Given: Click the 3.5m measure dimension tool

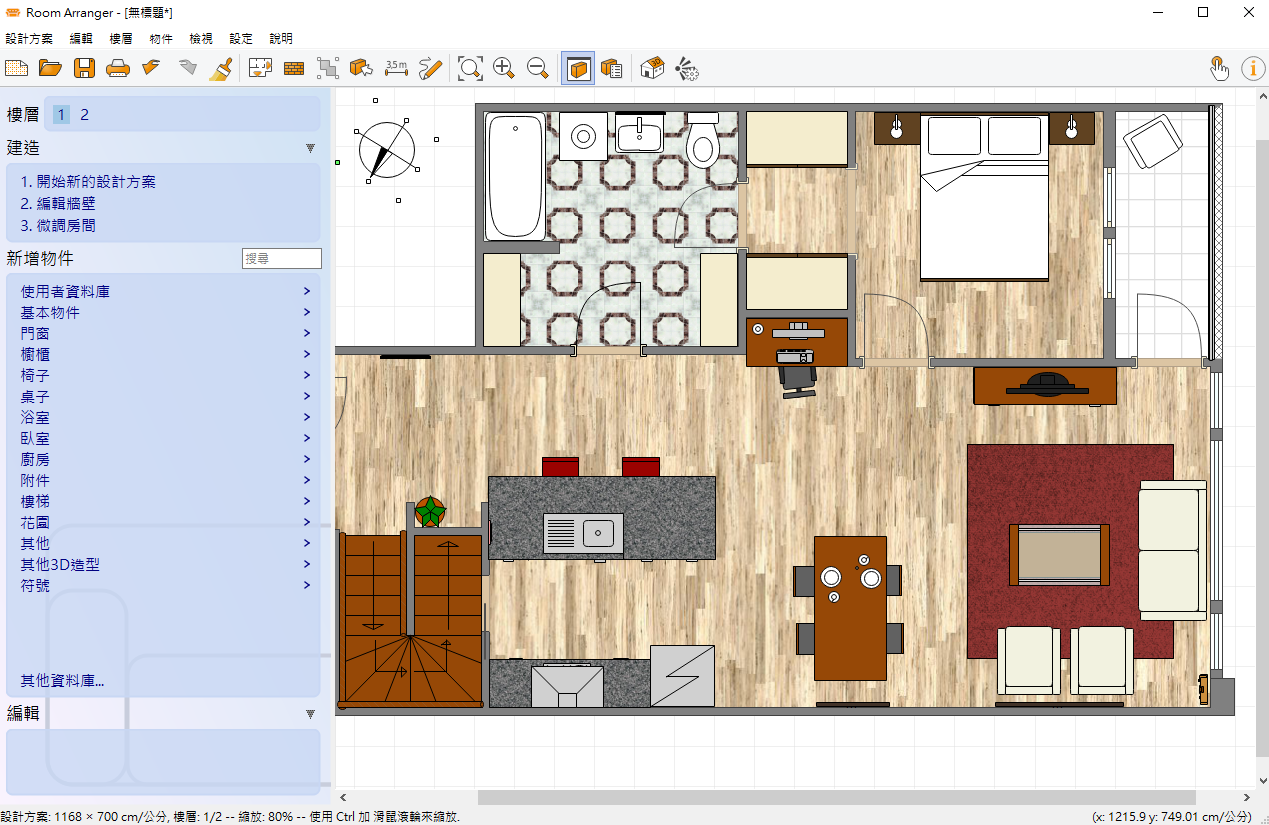Looking at the screenshot, I should coord(396,68).
